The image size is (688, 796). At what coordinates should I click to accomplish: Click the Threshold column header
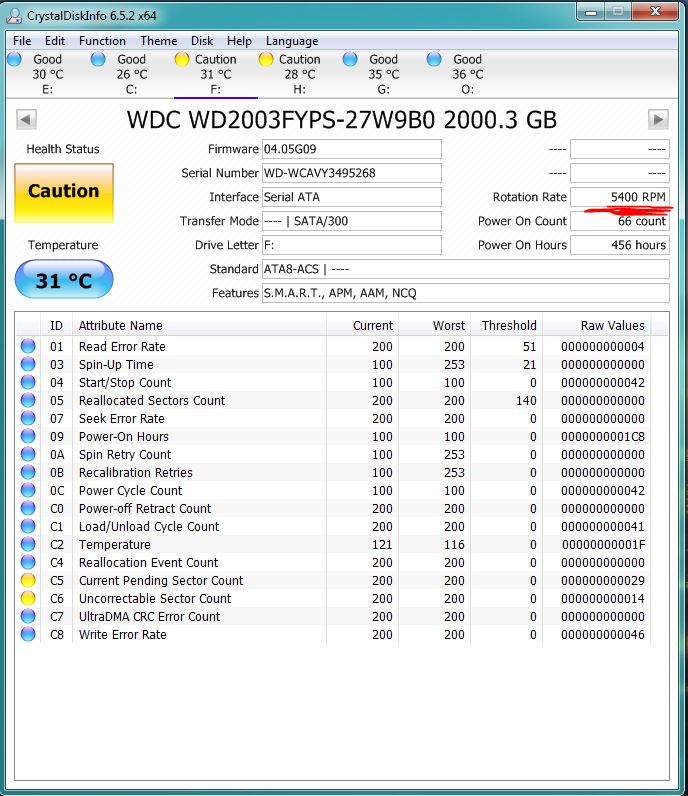coord(506,325)
